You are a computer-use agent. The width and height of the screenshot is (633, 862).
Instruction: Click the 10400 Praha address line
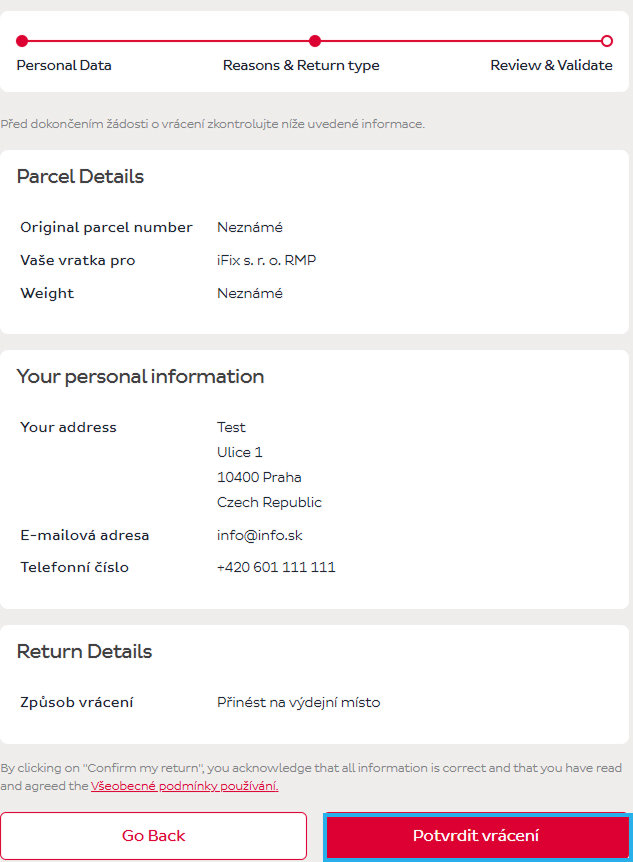pyautogui.click(x=259, y=477)
